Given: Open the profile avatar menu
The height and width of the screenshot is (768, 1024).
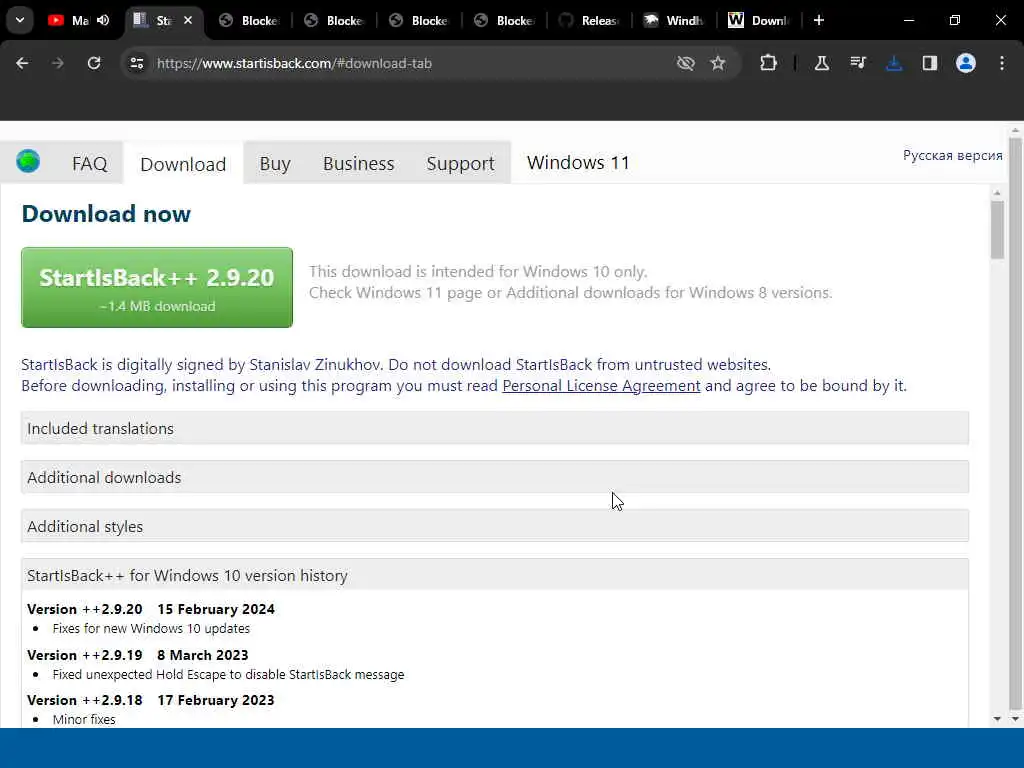Looking at the screenshot, I should click(x=966, y=63).
